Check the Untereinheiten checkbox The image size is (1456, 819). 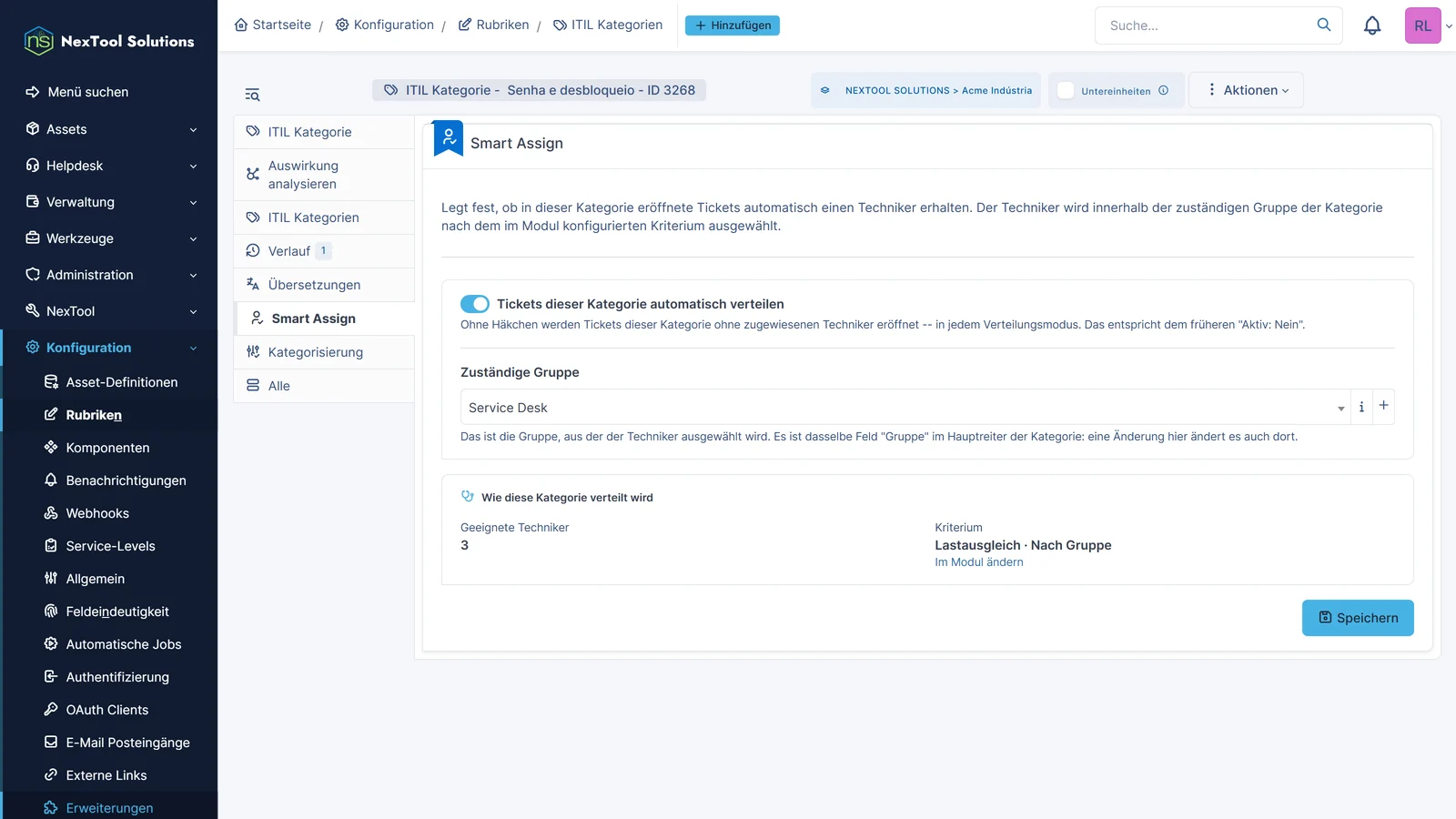[x=1066, y=90]
